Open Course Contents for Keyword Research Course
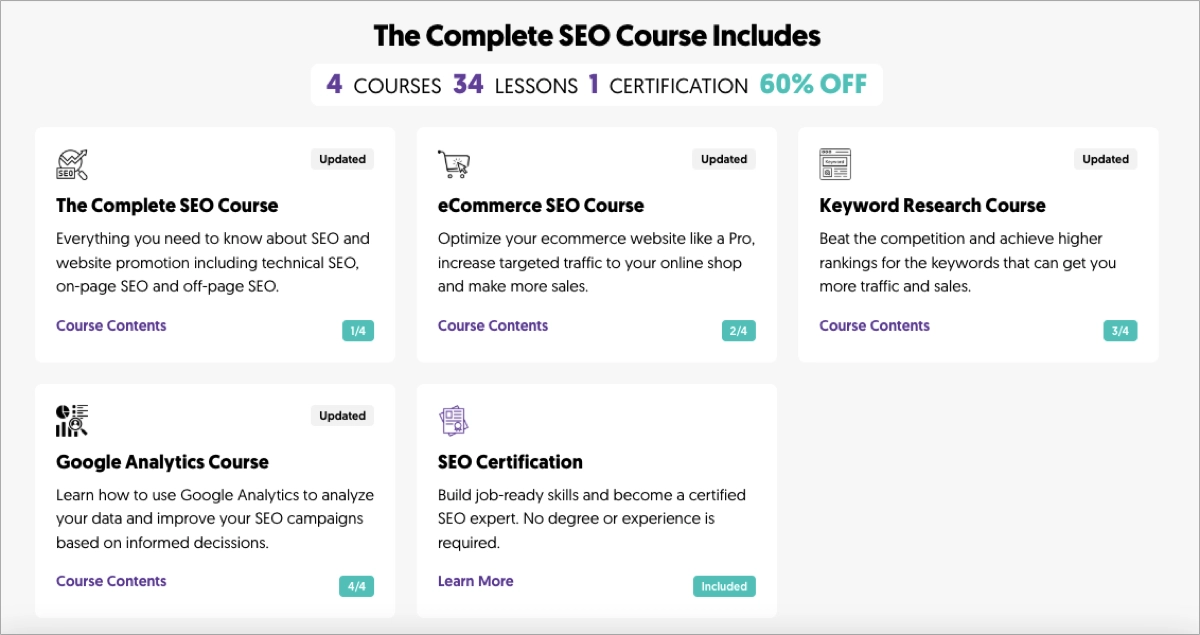 click(874, 325)
